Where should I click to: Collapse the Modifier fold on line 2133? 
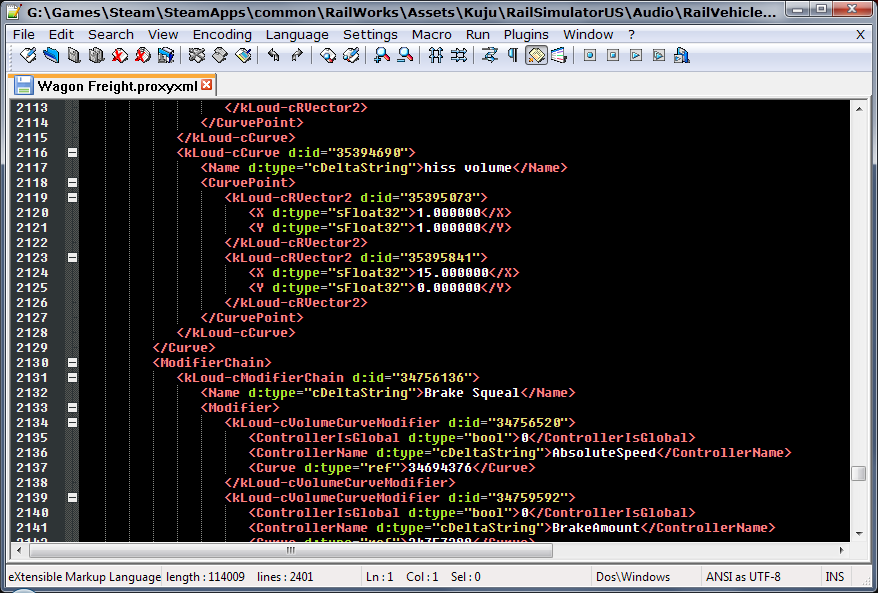pos(72,408)
